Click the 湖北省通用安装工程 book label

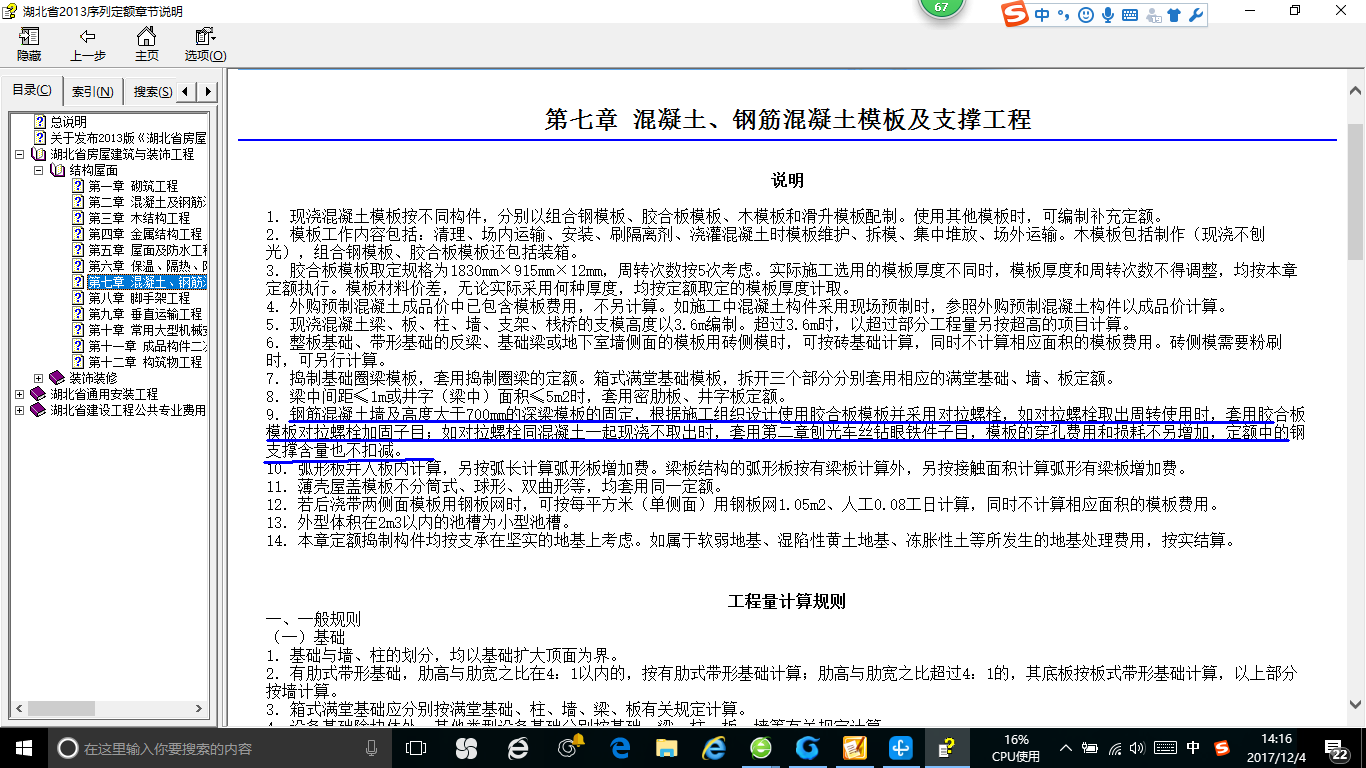click(104, 394)
